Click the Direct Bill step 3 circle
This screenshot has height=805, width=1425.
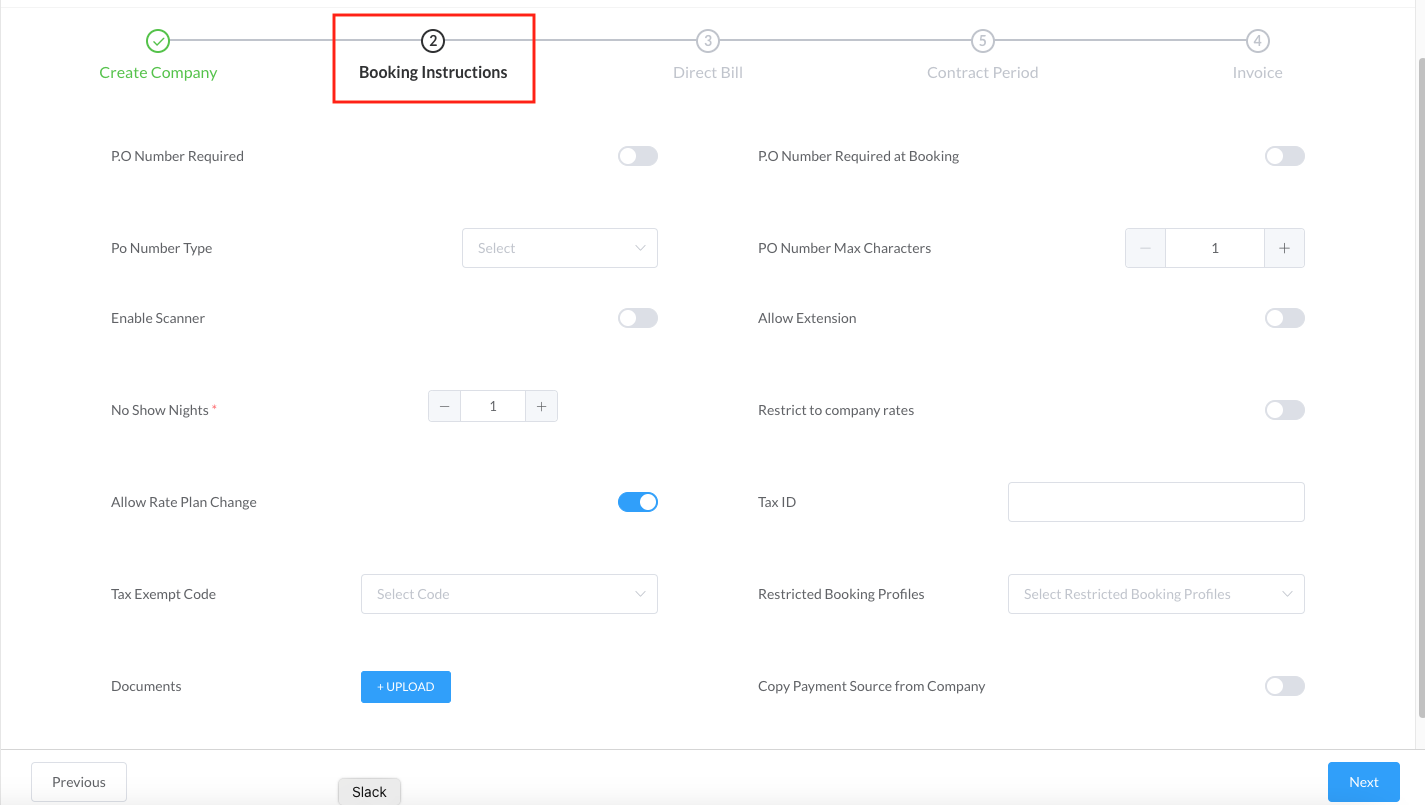[708, 41]
